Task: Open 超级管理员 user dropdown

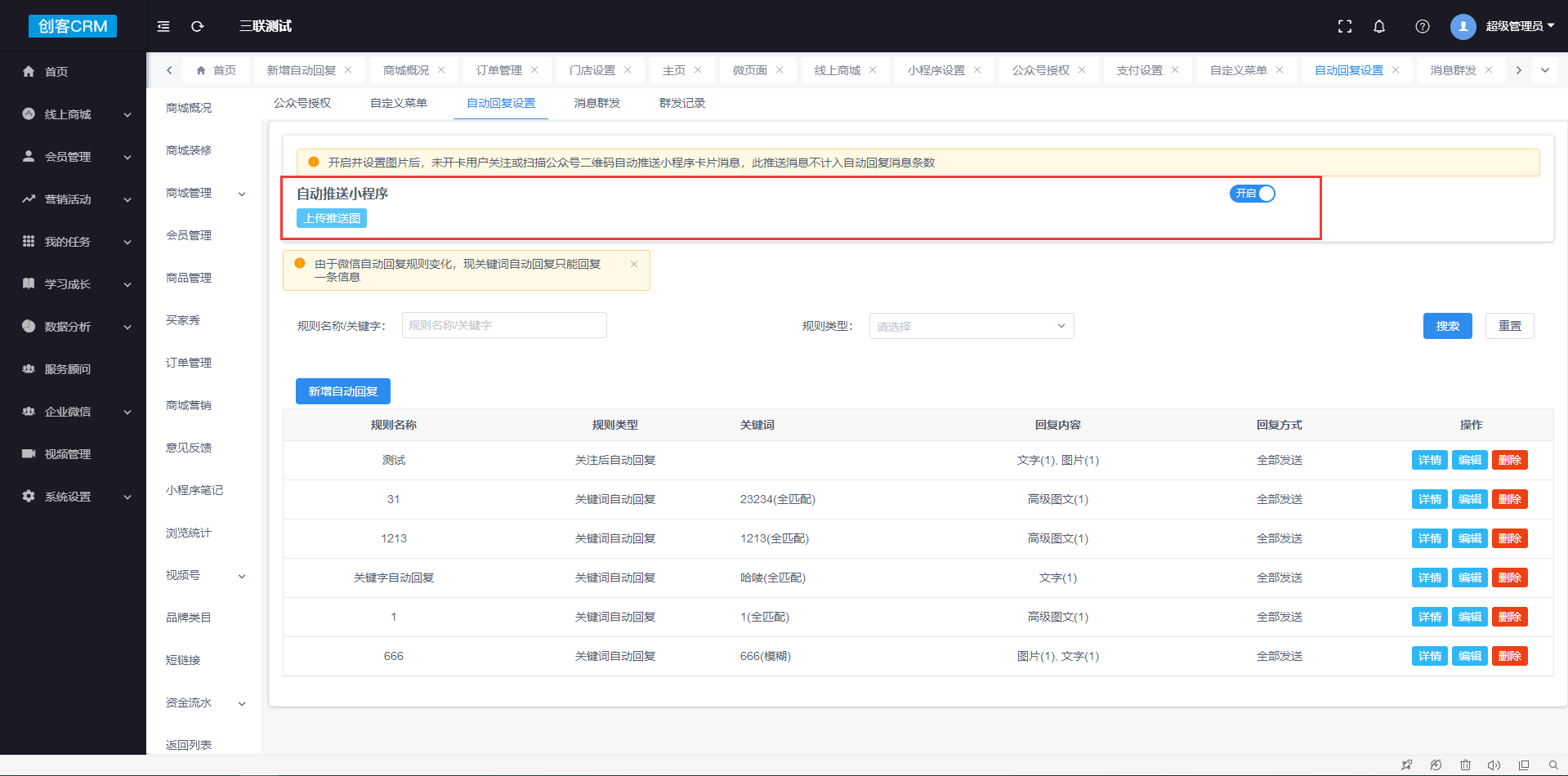Action: click(x=1503, y=26)
